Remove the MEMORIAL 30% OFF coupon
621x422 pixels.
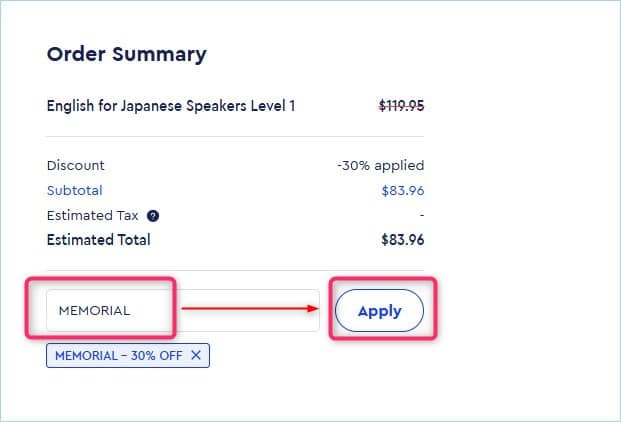[x=196, y=355]
